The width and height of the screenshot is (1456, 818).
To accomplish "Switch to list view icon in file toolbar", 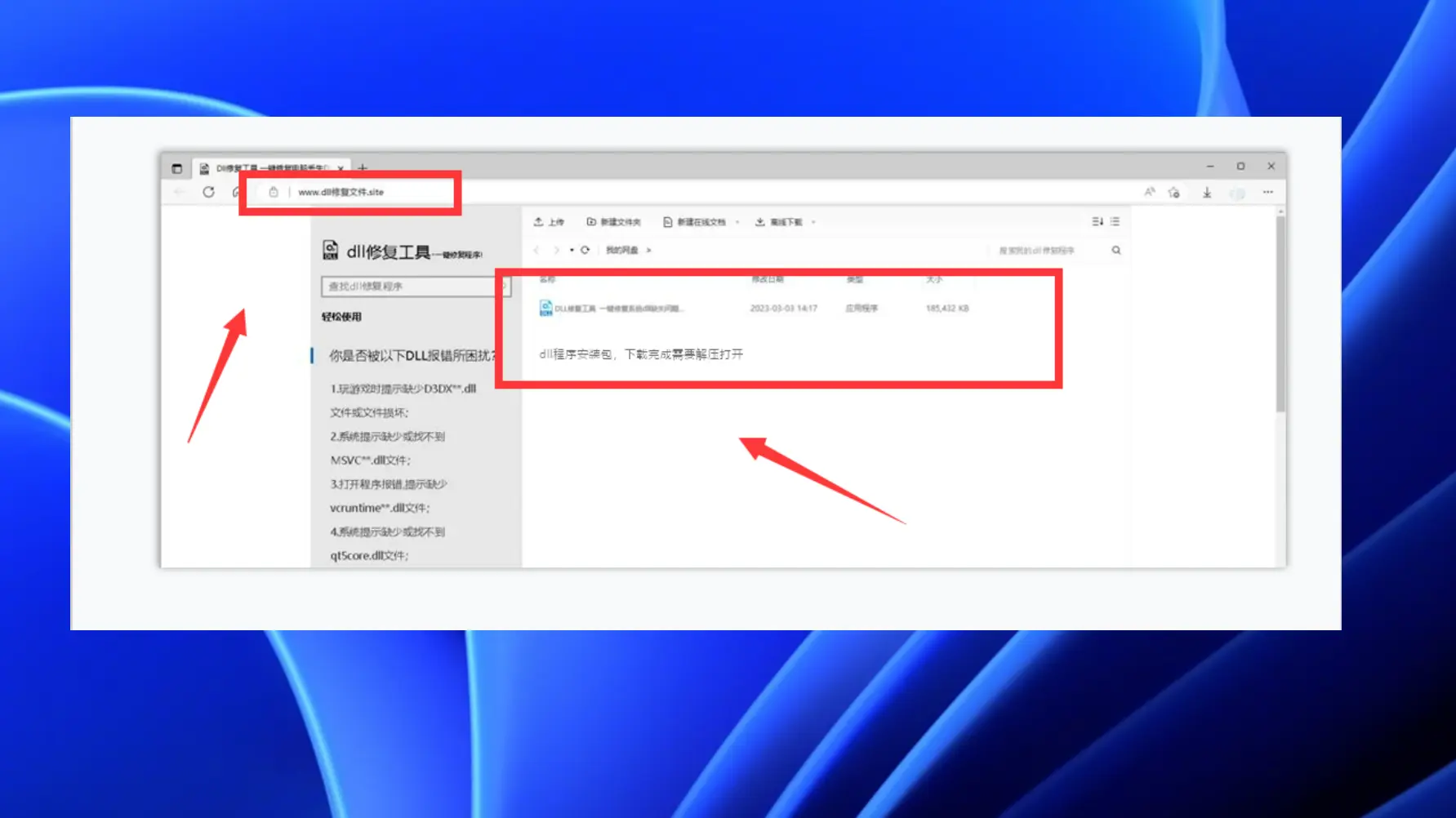I will [x=1115, y=222].
